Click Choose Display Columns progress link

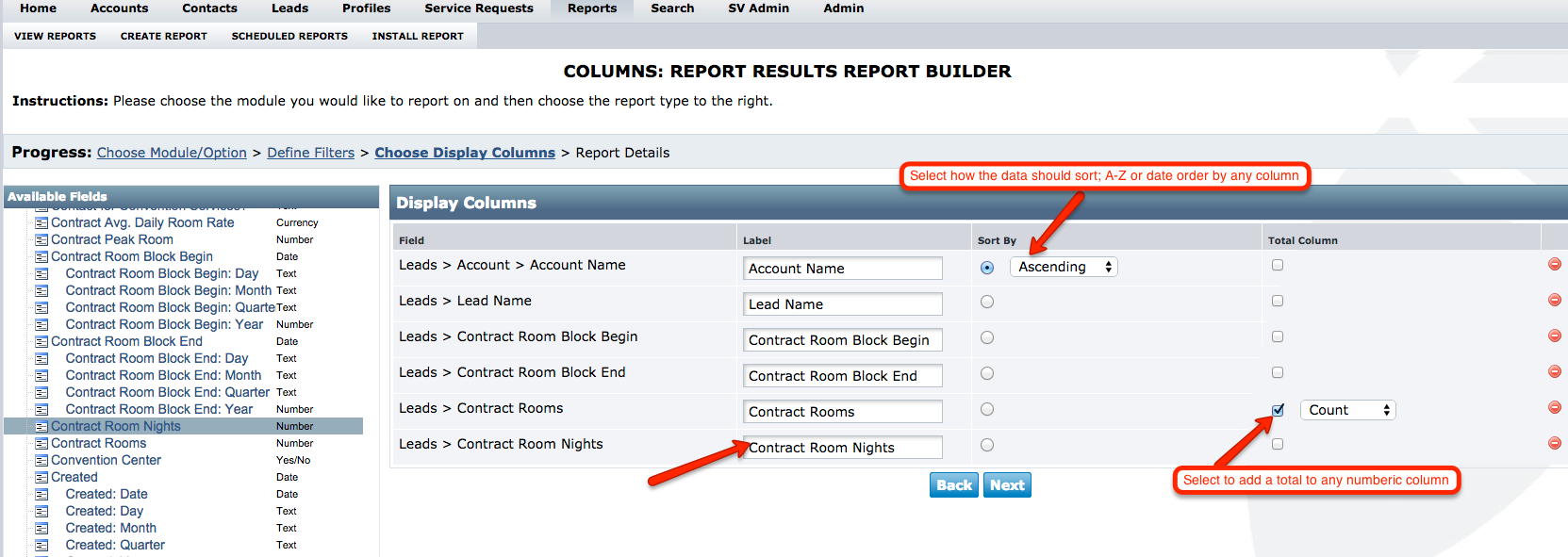tap(465, 153)
